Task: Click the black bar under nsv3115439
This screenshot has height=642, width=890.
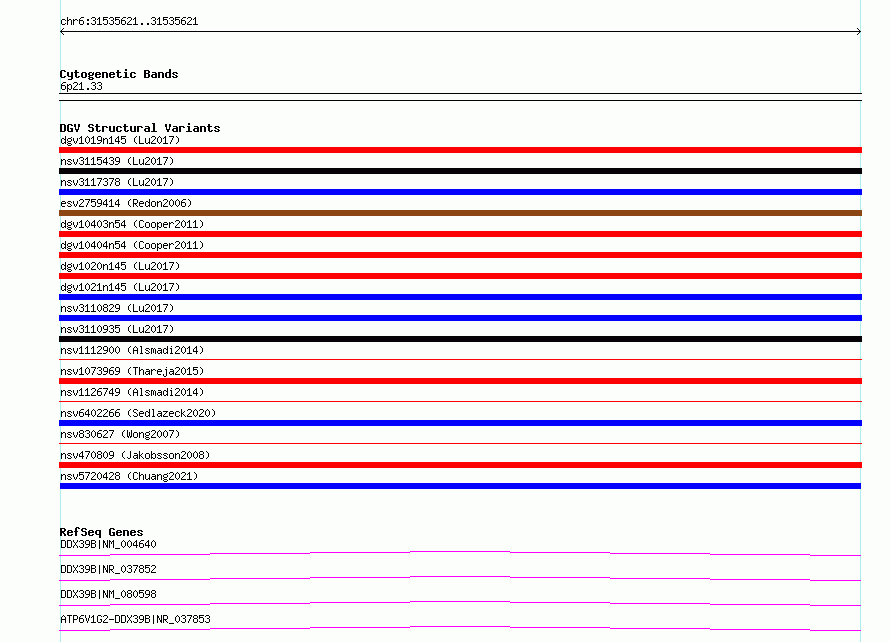Action: [x=460, y=171]
